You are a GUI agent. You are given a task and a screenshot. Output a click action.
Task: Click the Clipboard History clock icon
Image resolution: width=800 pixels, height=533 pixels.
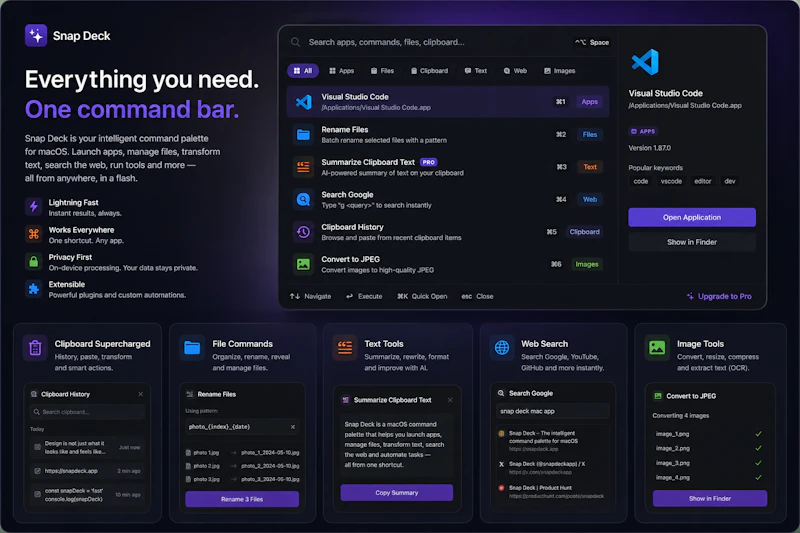[303, 232]
